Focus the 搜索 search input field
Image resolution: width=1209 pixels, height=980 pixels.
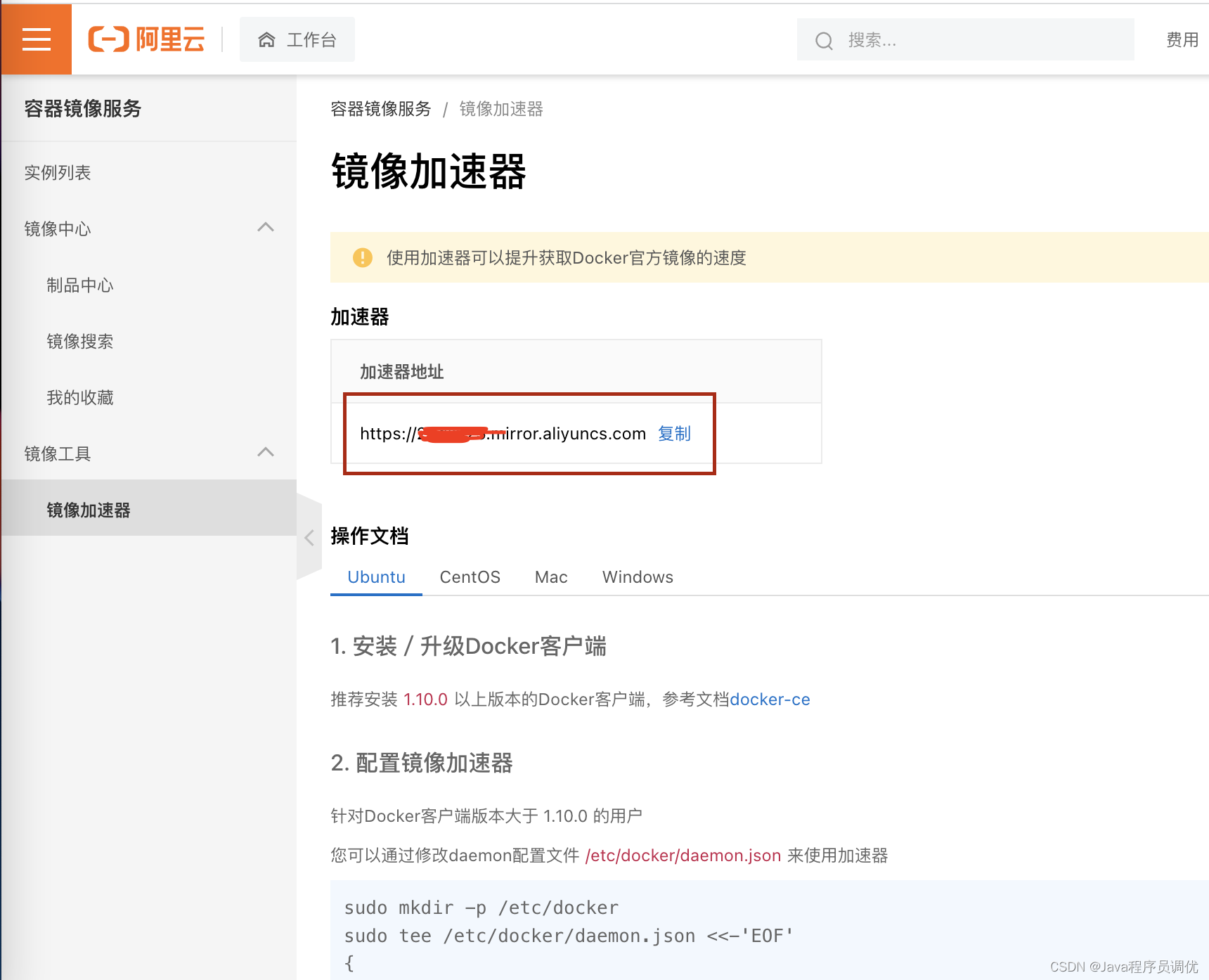tap(965, 40)
